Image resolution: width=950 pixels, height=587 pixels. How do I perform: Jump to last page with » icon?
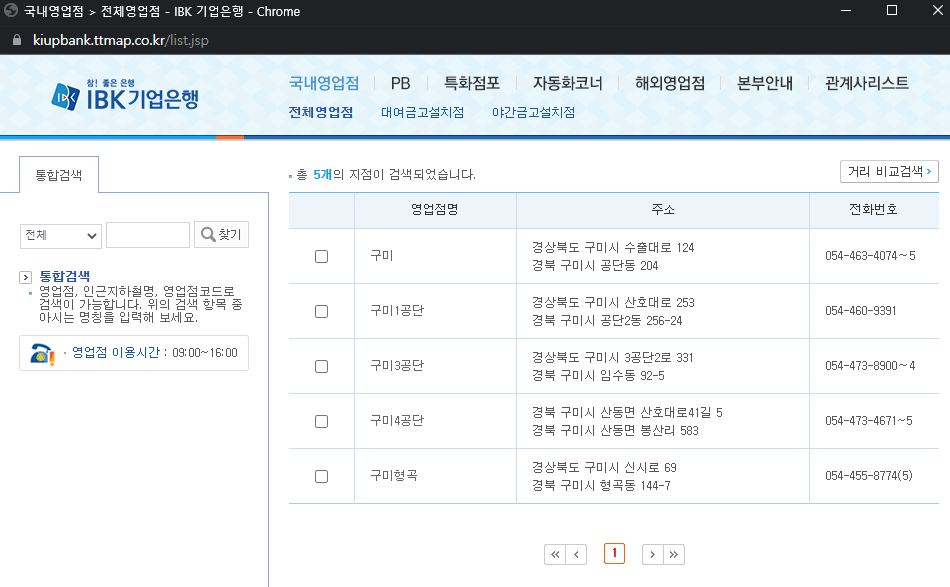click(674, 554)
